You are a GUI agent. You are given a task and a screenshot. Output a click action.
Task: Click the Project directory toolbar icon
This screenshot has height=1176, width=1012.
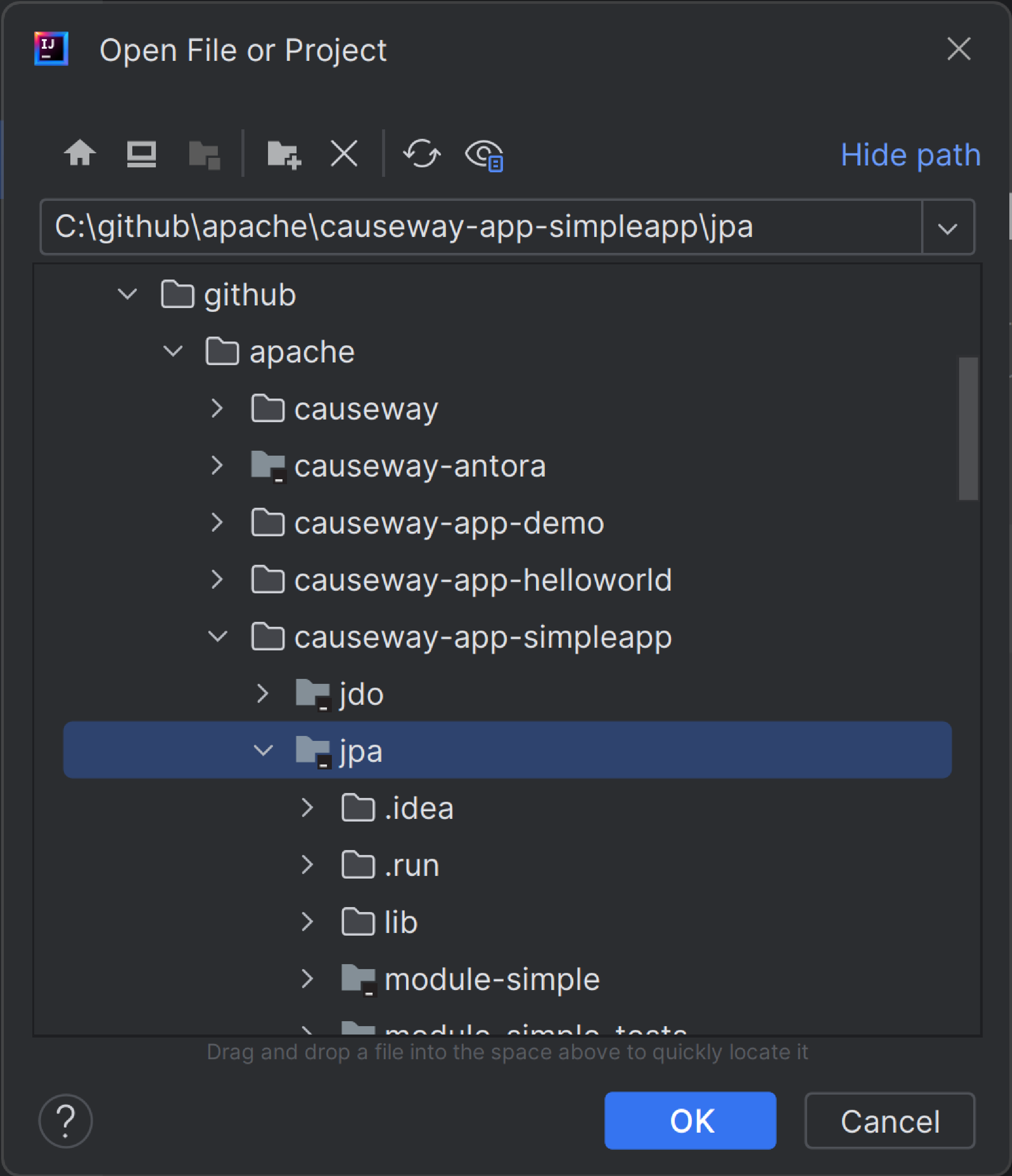pyautogui.click(x=204, y=154)
